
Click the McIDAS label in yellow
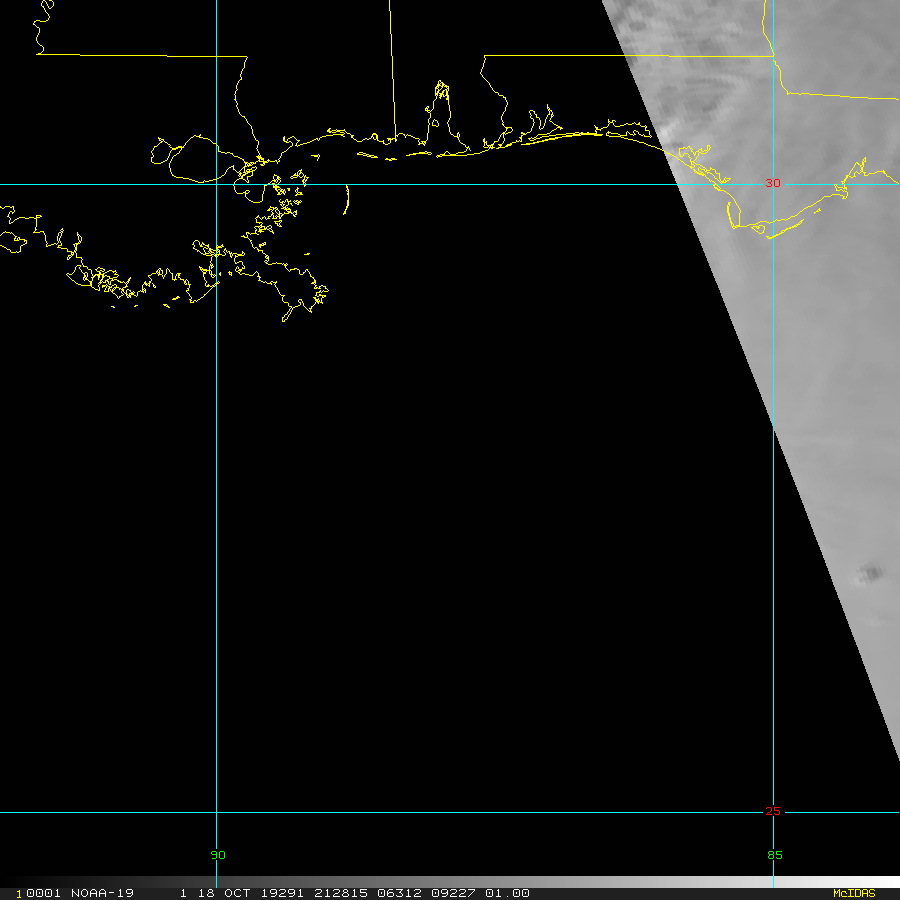click(x=854, y=893)
